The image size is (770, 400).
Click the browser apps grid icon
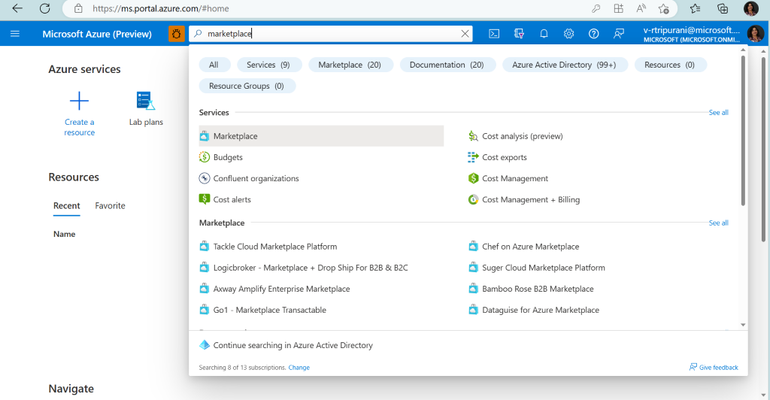tap(618, 8)
